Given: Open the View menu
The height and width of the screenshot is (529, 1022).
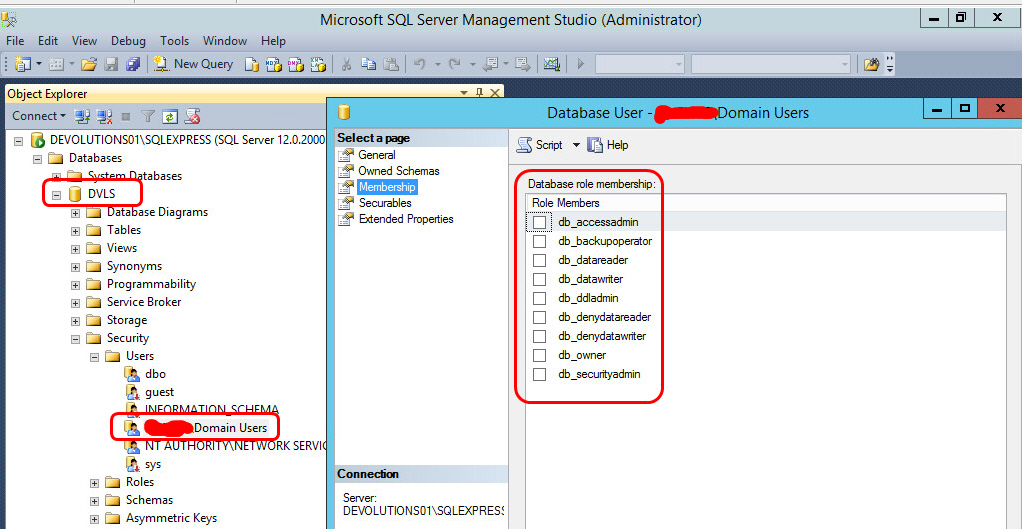Looking at the screenshot, I should (x=84, y=40).
